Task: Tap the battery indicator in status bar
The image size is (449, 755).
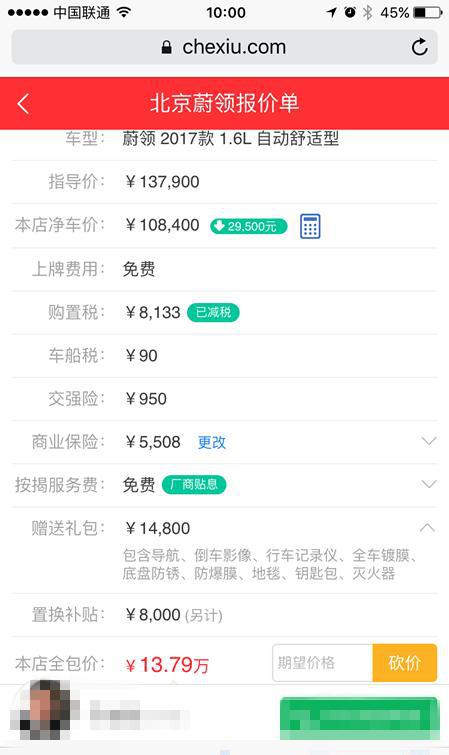Action: coord(428,12)
